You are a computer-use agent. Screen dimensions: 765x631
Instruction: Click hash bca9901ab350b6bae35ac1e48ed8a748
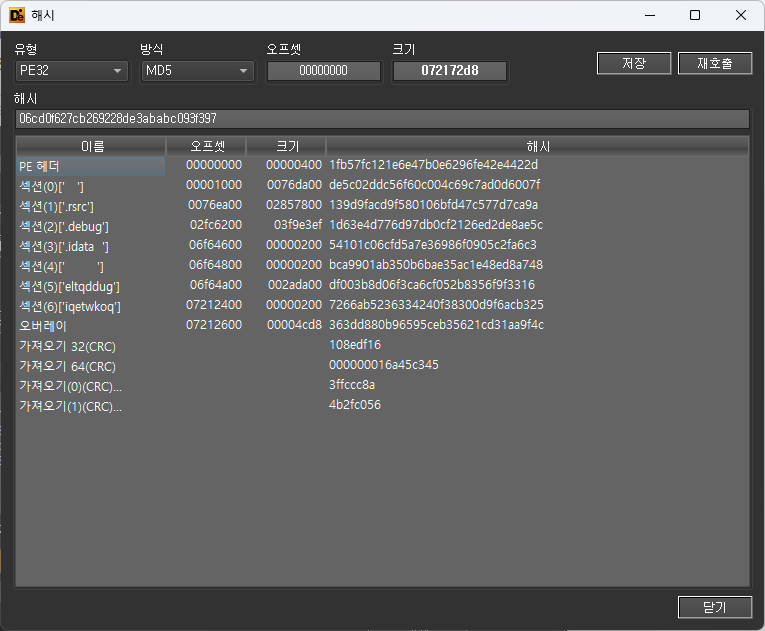(436, 265)
